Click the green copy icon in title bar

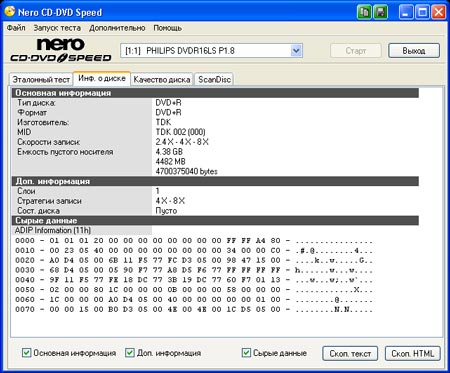point(364,12)
